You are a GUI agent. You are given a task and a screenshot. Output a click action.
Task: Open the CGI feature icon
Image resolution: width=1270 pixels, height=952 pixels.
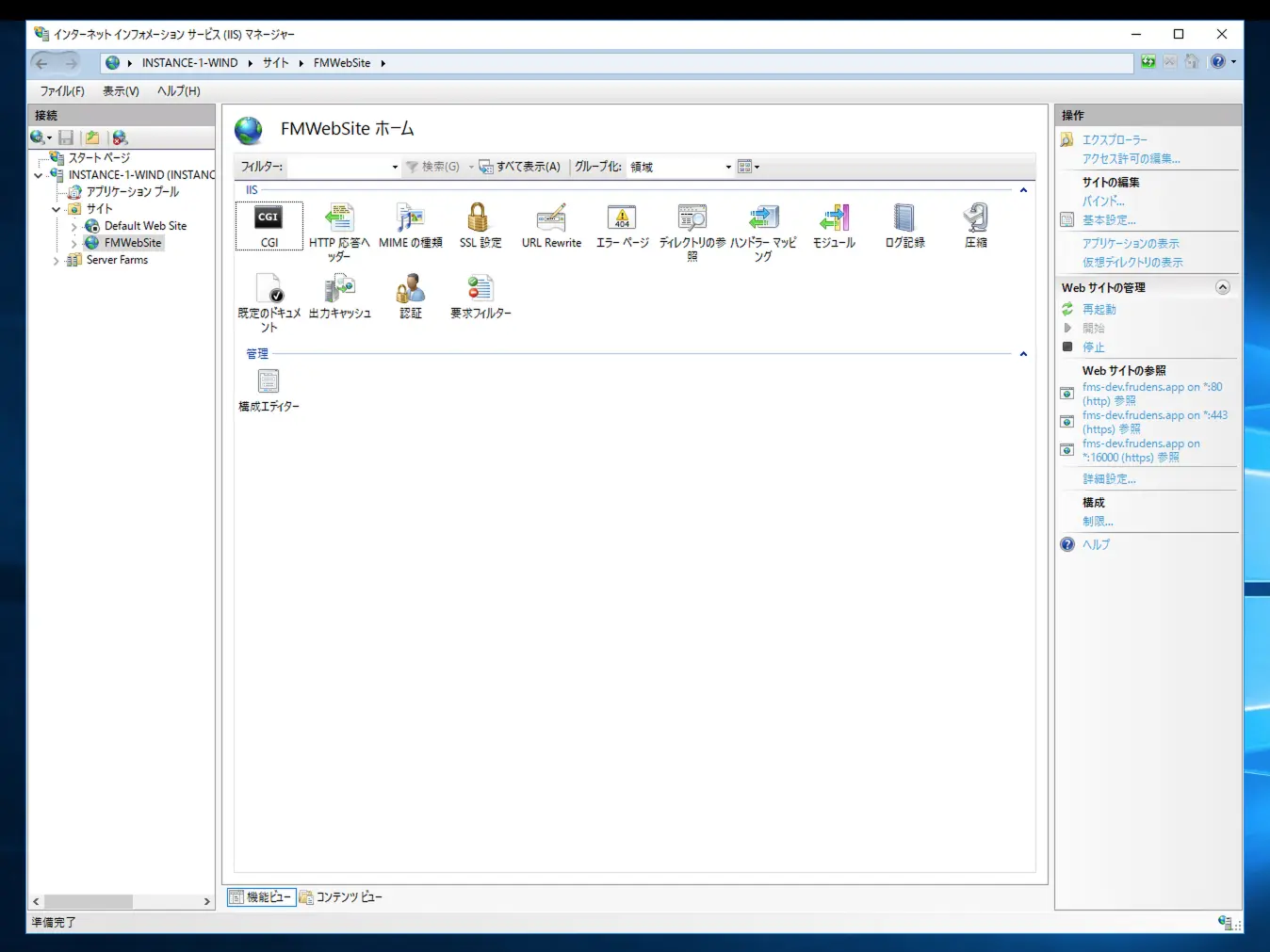point(268,226)
